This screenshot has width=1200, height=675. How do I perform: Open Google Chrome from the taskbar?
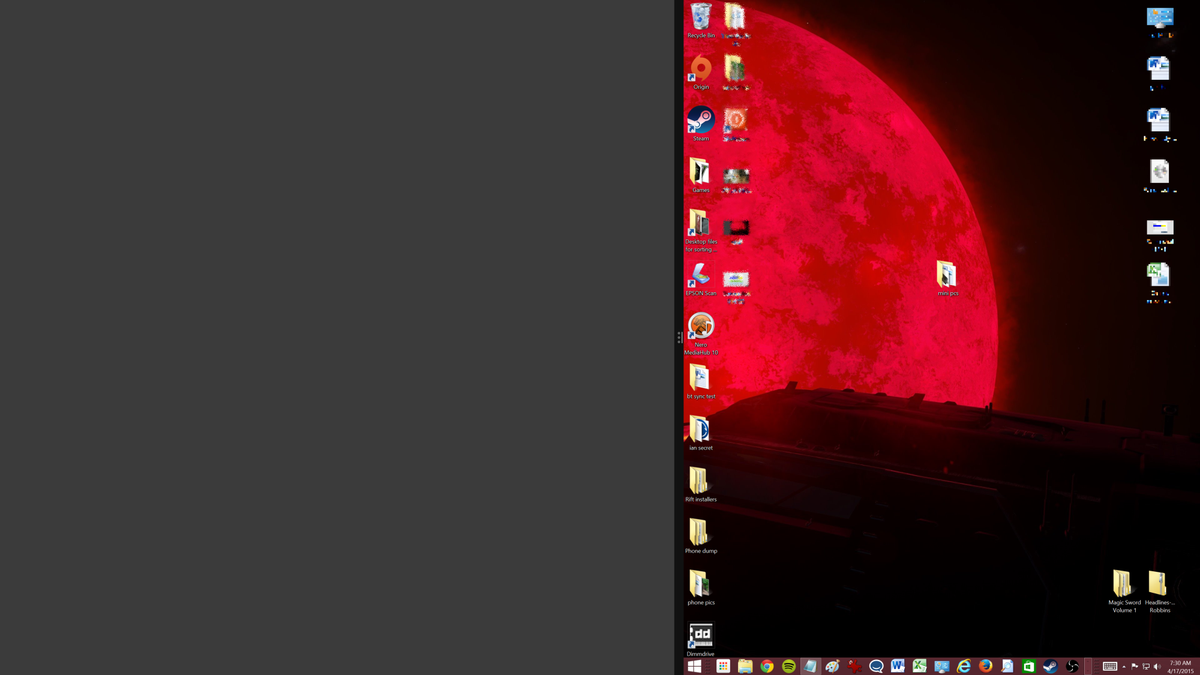pos(767,666)
